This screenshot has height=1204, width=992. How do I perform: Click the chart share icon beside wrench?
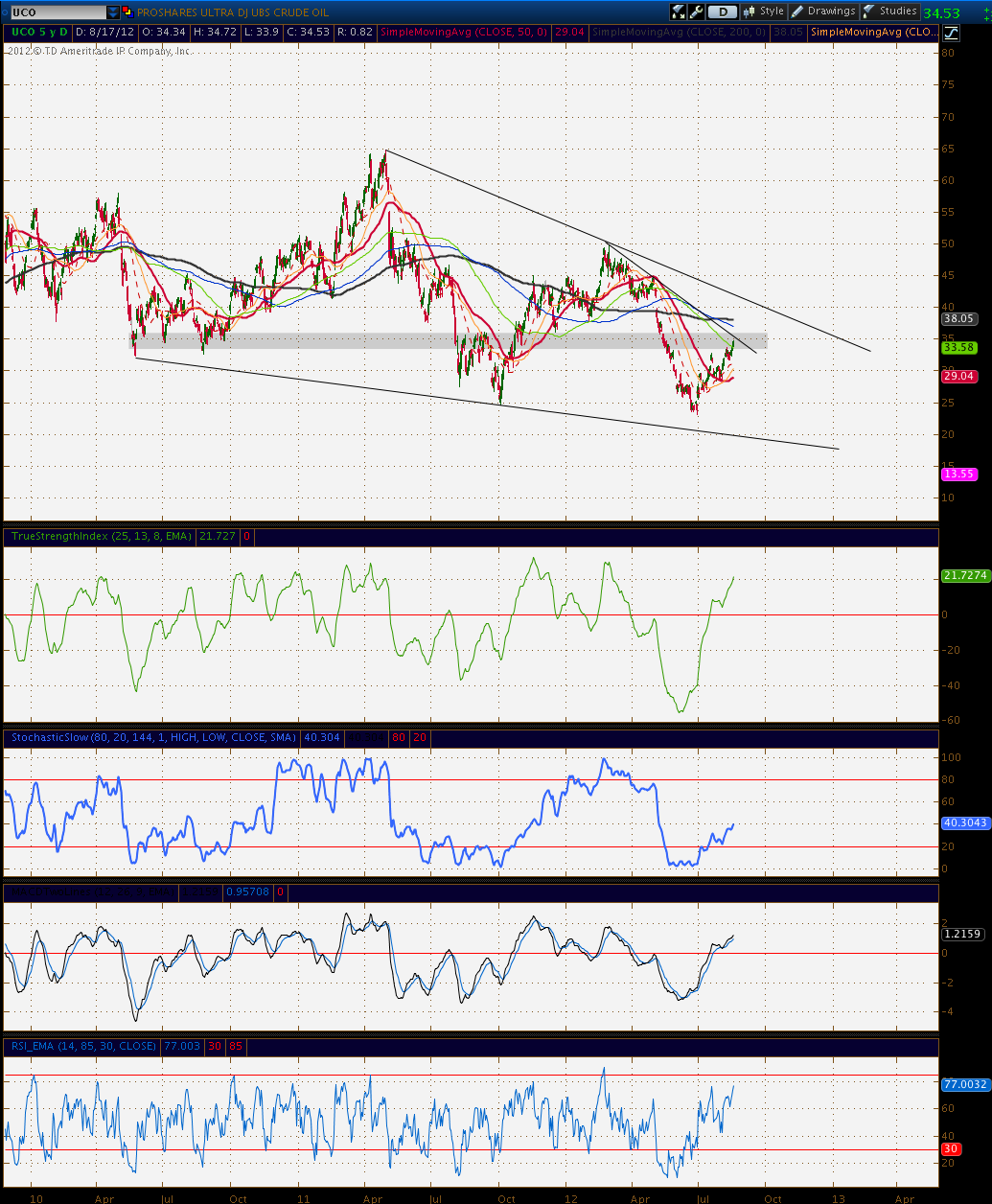[x=679, y=12]
